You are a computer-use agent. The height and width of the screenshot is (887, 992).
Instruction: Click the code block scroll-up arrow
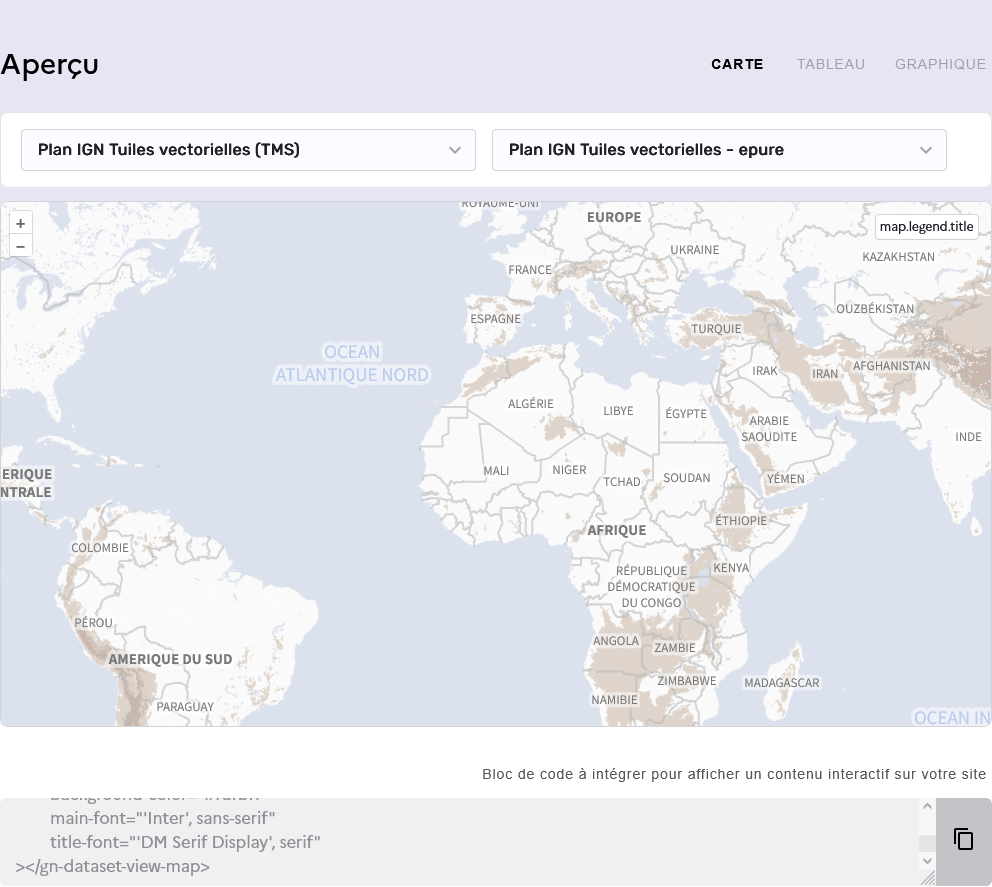click(x=927, y=807)
